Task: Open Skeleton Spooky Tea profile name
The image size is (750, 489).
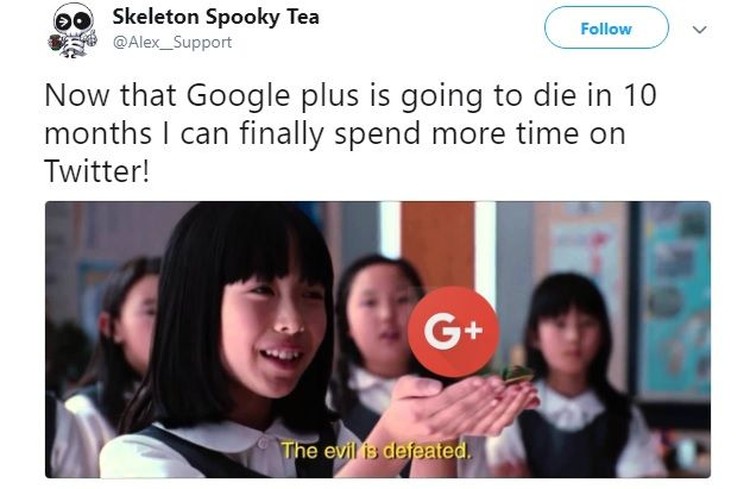Action: click(x=216, y=17)
